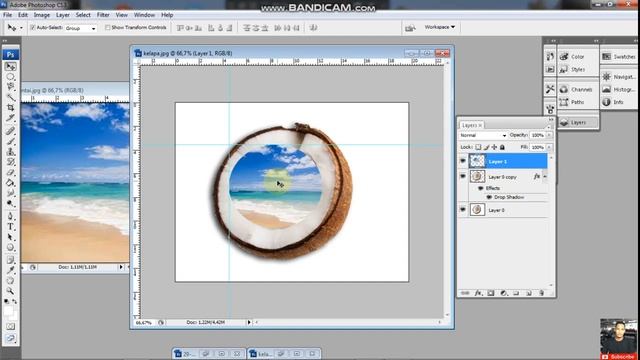Change screen mode at toolbox bottom
Screen dimensions: 640x360
pos(11,338)
